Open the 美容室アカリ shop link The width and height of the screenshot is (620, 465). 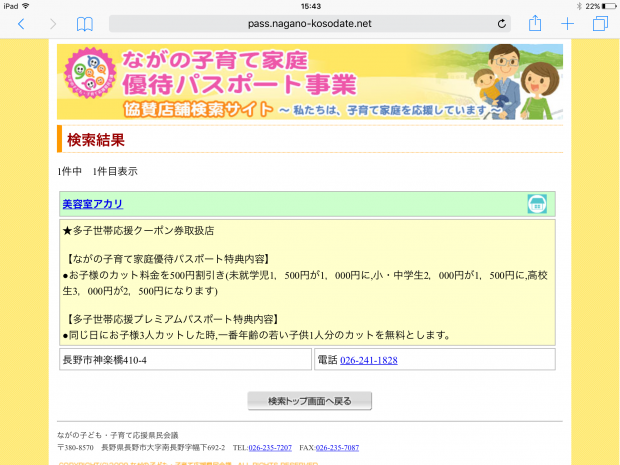coord(92,204)
